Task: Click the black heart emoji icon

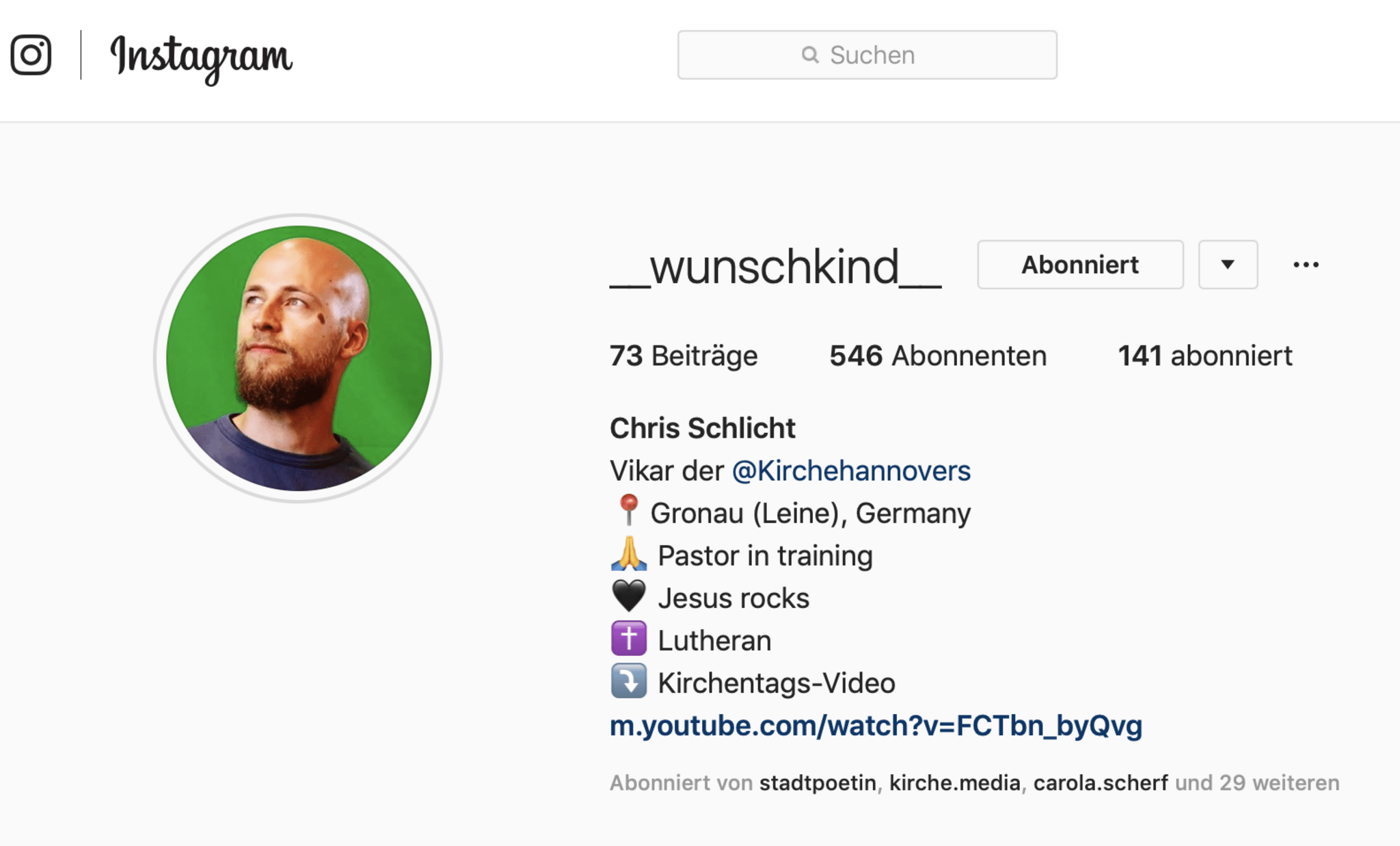Action: [x=628, y=596]
